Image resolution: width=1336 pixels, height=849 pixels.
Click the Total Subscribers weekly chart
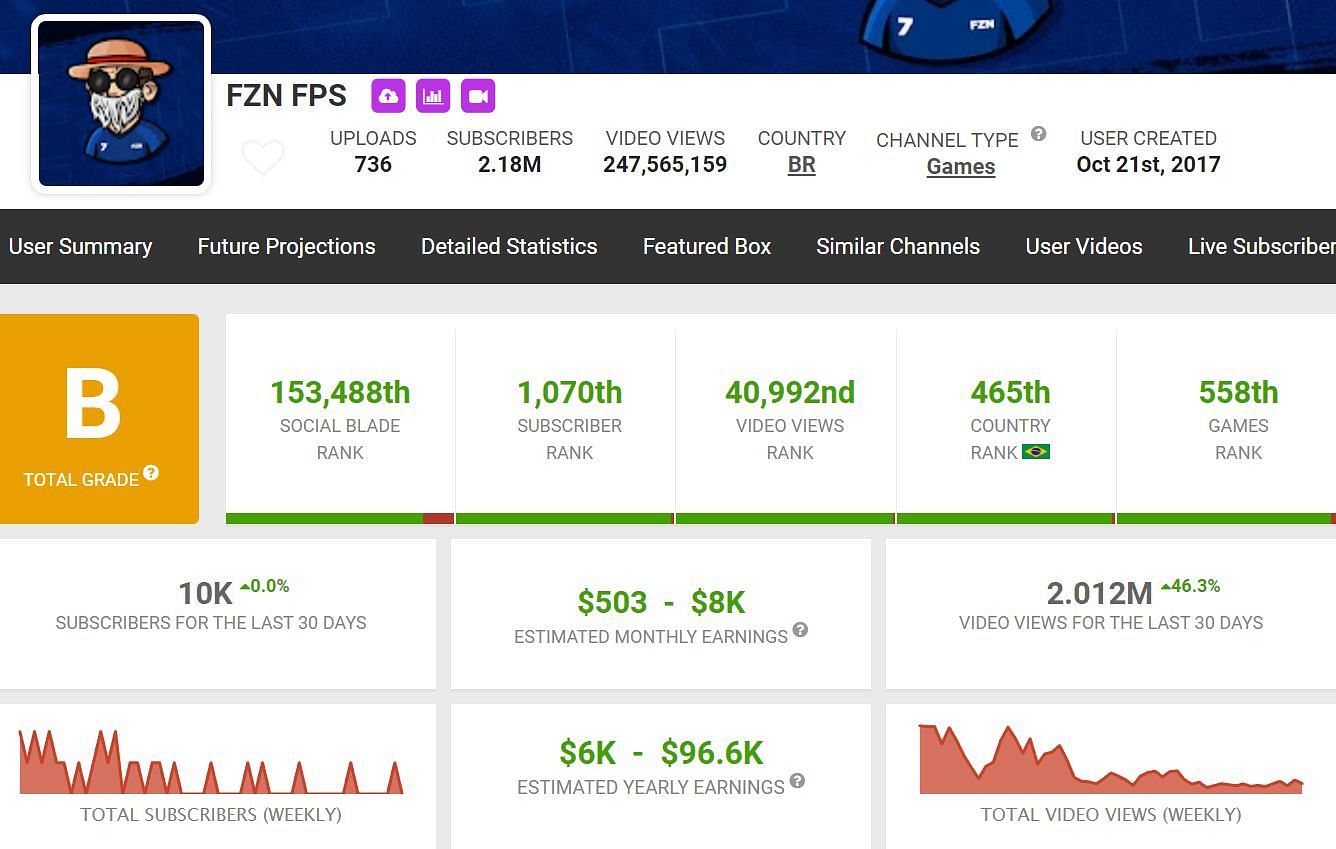coord(211,762)
